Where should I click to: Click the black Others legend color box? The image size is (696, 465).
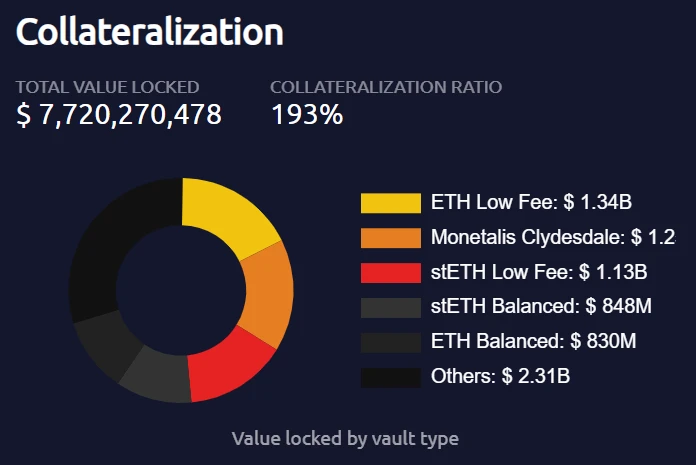(x=391, y=376)
